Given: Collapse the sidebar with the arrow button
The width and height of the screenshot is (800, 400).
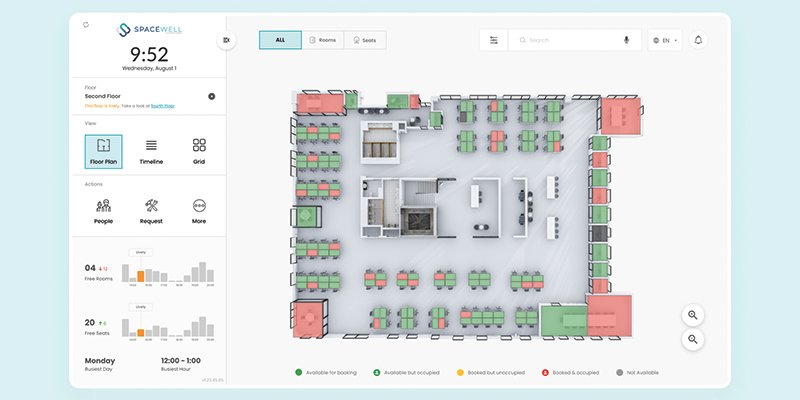Looking at the screenshot, I should [227, 40].
